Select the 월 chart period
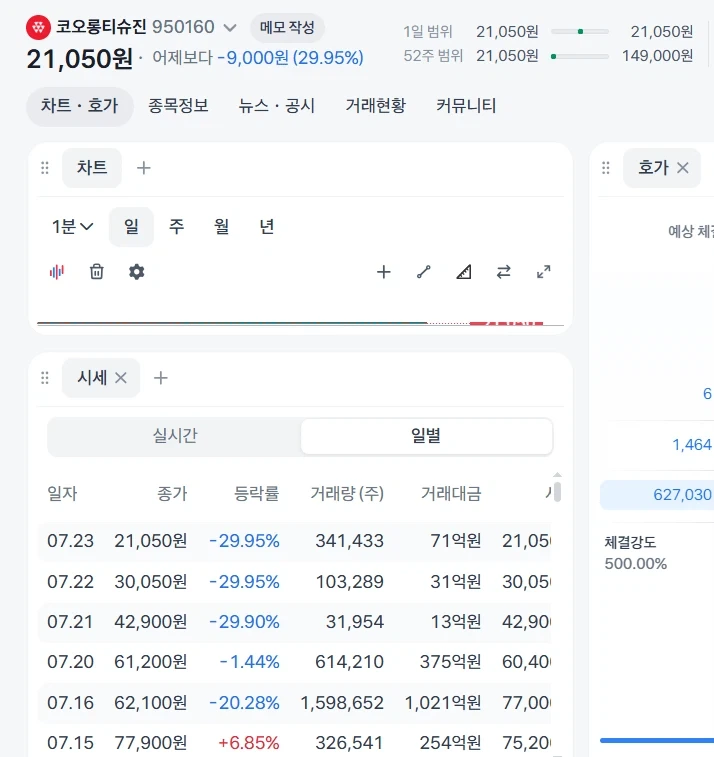 [x=222, y=226]
